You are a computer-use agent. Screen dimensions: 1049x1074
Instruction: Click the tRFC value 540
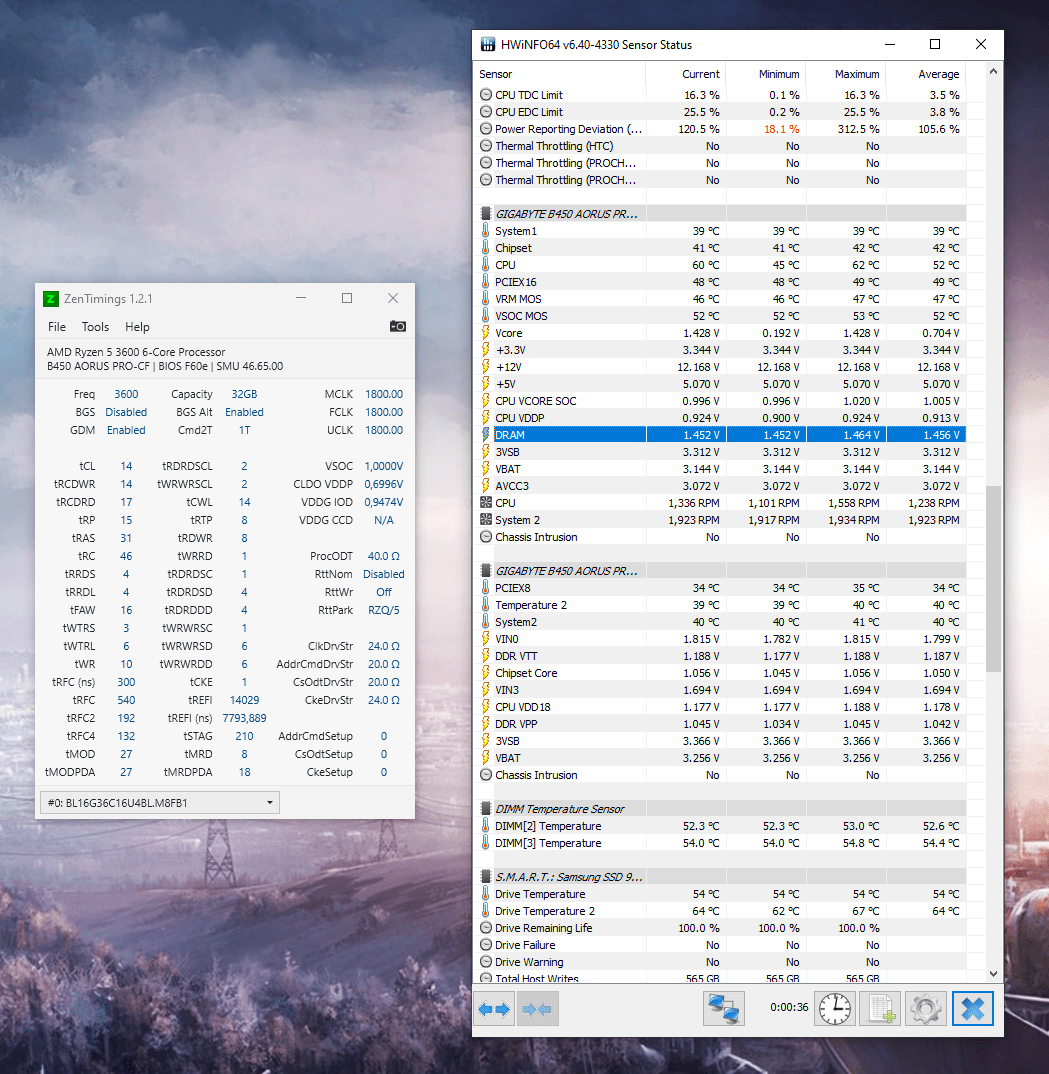(x=126, y=700)
